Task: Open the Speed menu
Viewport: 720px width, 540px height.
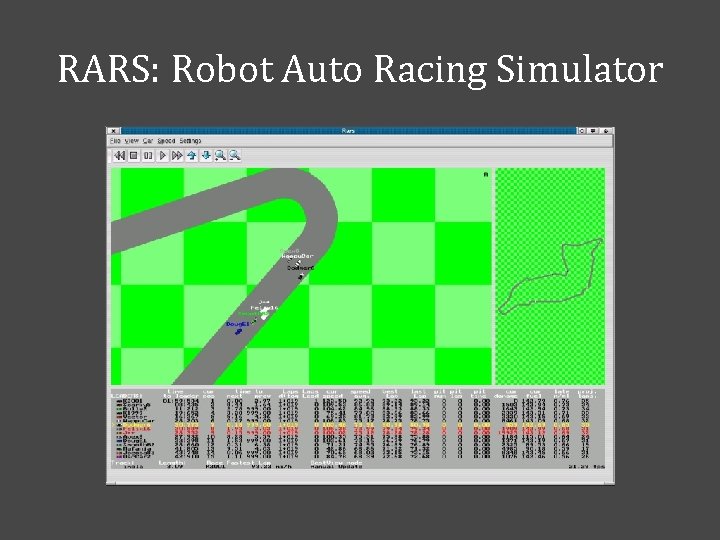Action: pos(166,141)
